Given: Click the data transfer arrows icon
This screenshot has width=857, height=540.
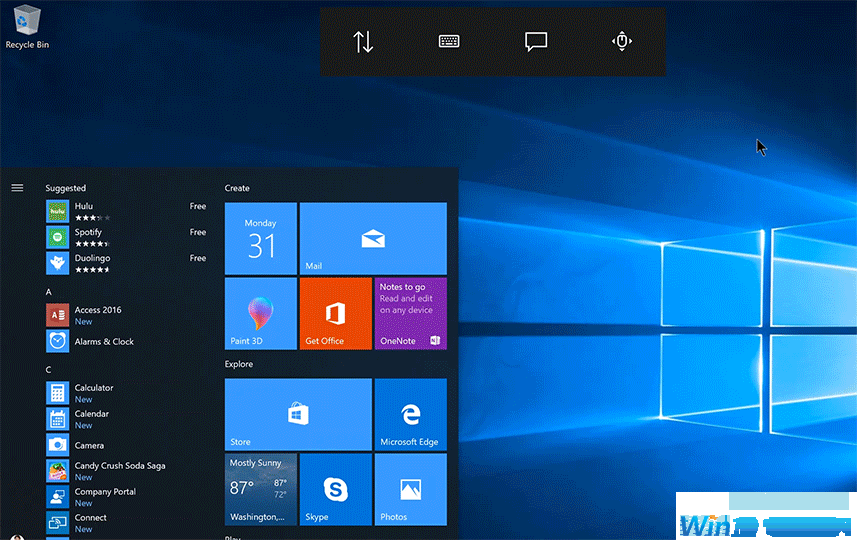Looking at the screenshot, I should pos(363,42).
